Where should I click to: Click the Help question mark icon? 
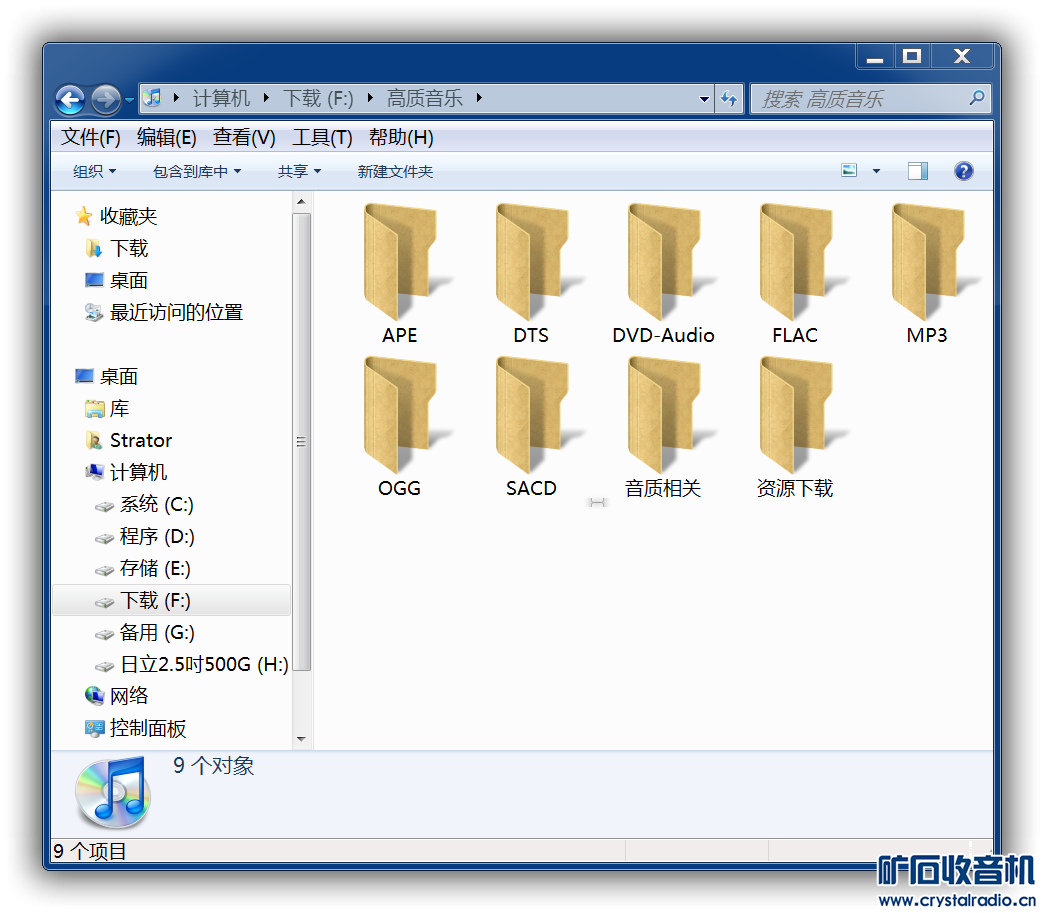tap(963, 171)
